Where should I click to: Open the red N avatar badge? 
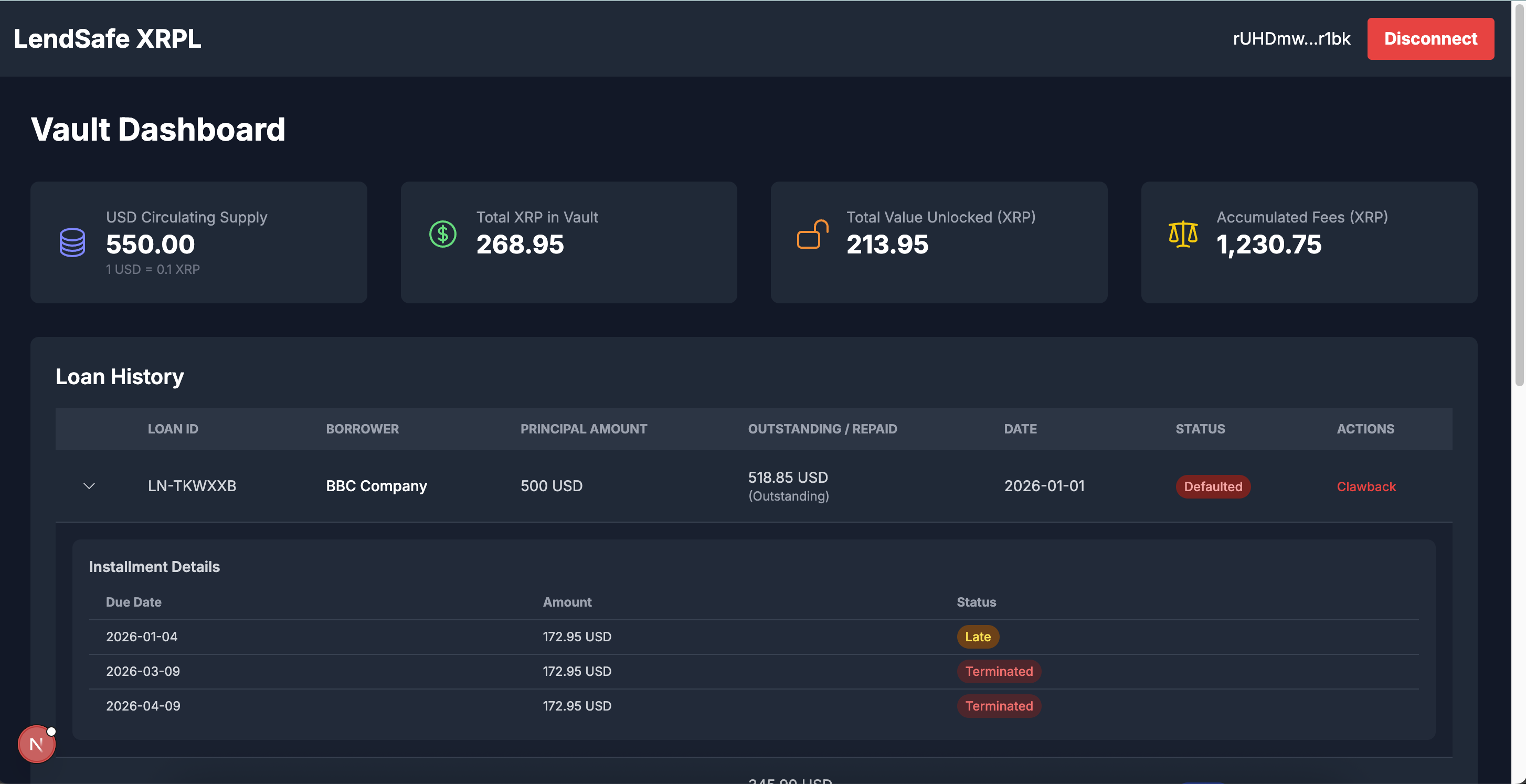tap(37, 744)
